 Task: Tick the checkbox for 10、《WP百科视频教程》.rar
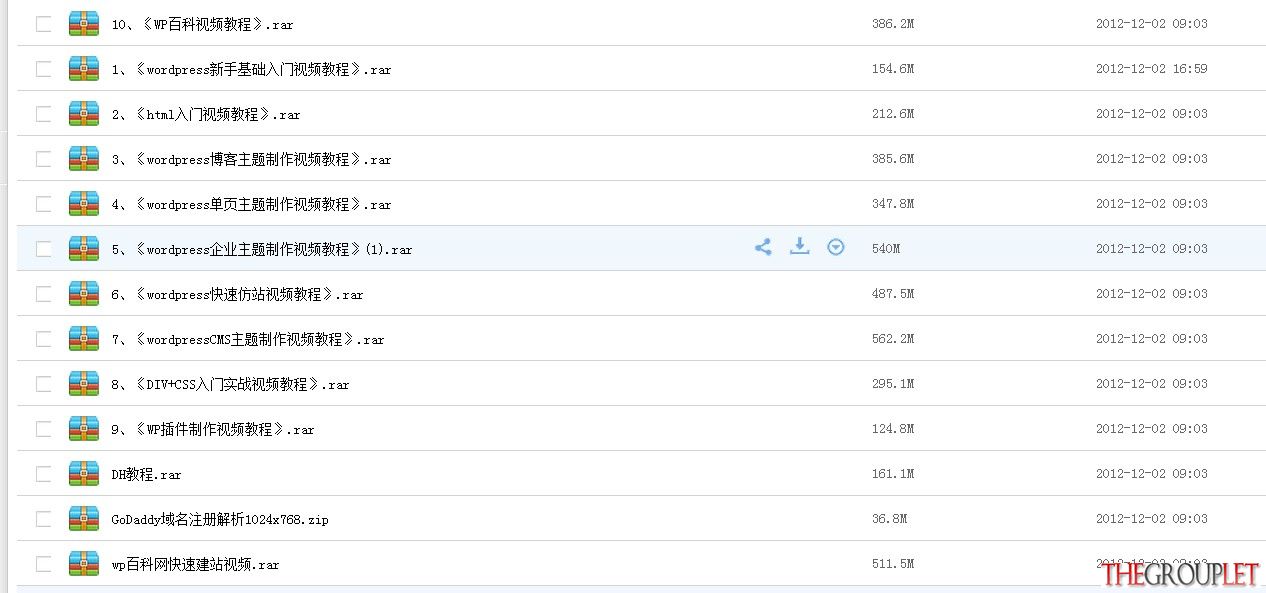[x=43, y=24]
